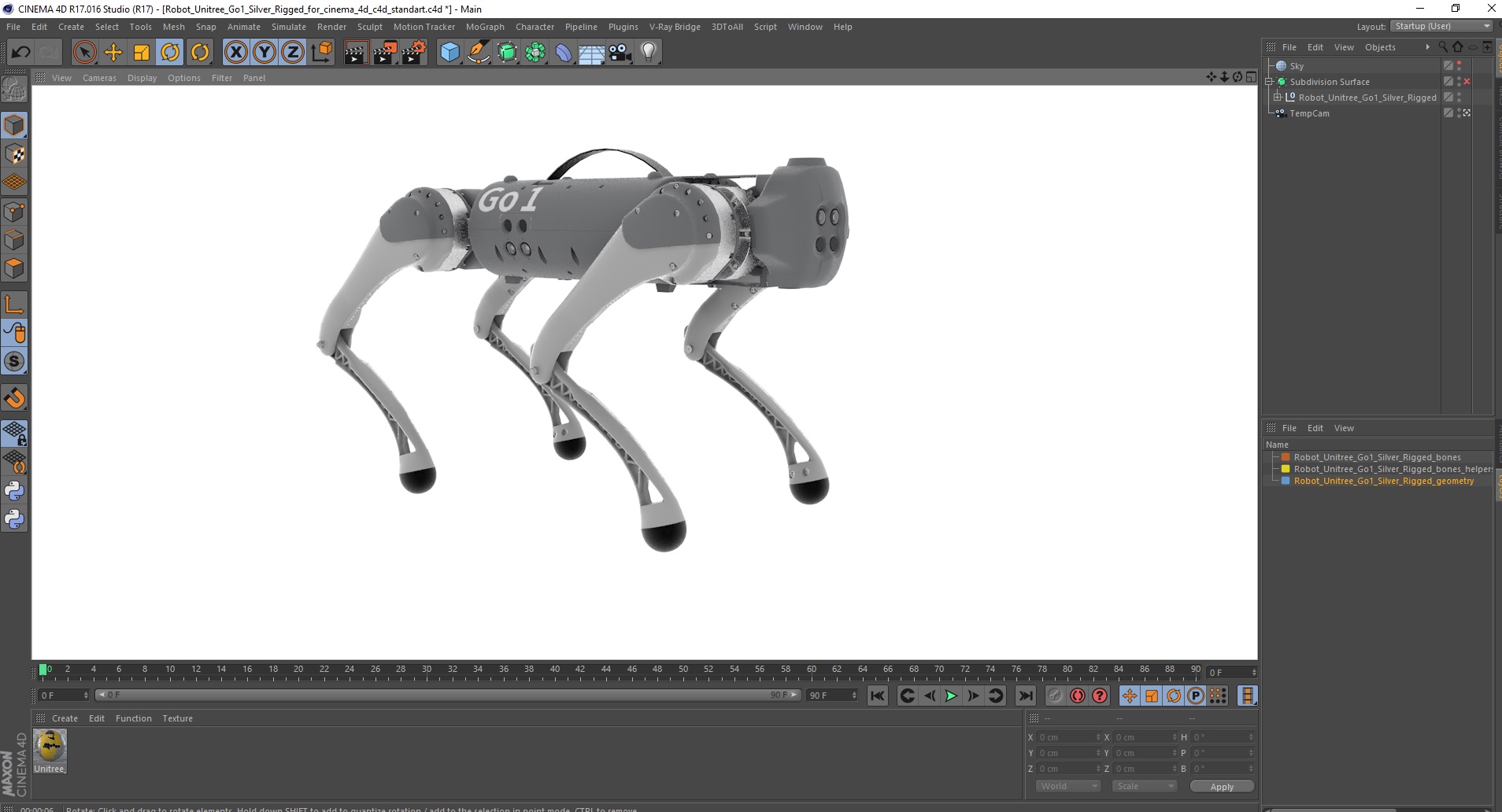Open the spline Pen tool
The height and width of the screenshot is (812, 1502).
coord(478,52)
